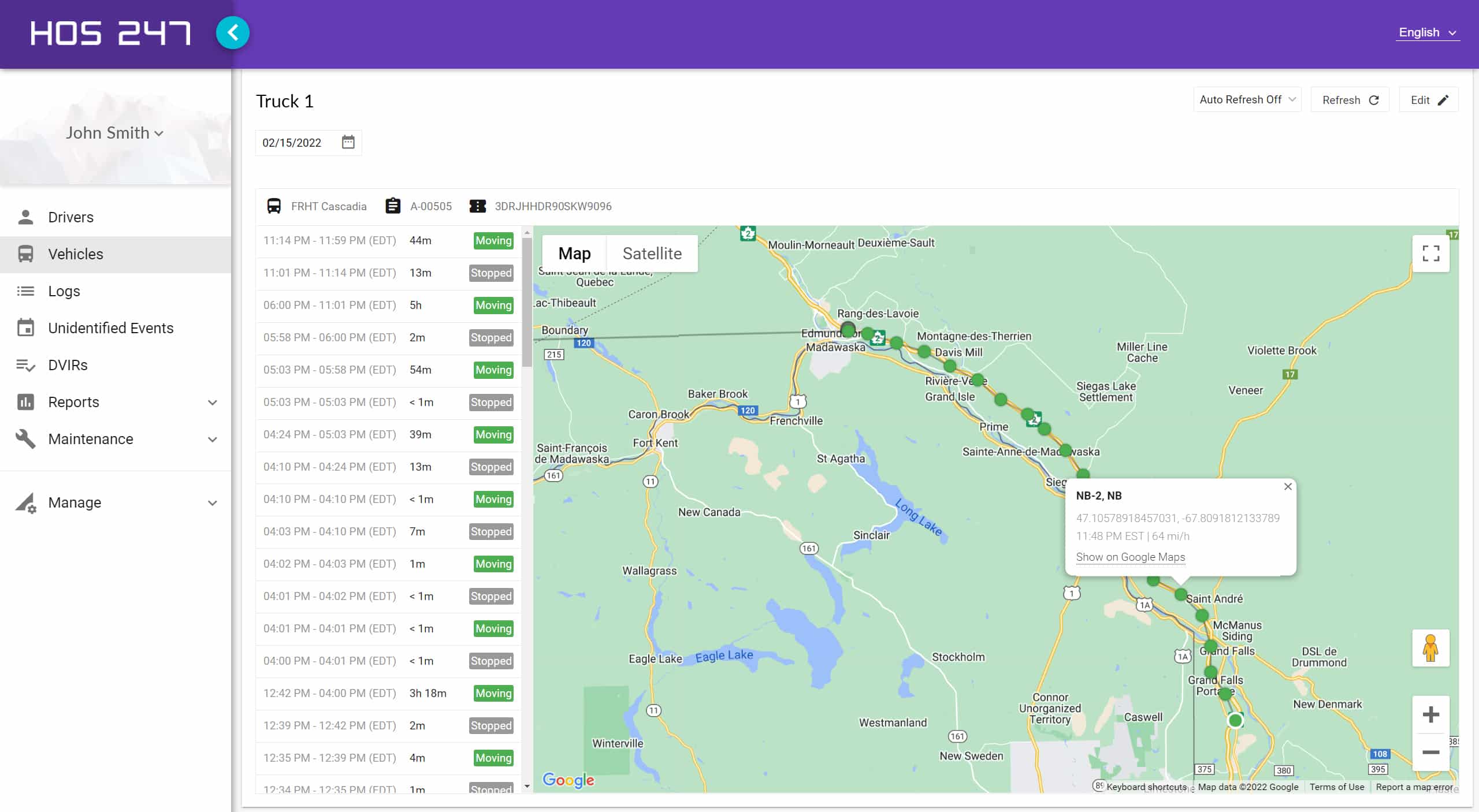Click the Vehicles bus icon in sidebar
1479x812 pixels.
(25, 254)
